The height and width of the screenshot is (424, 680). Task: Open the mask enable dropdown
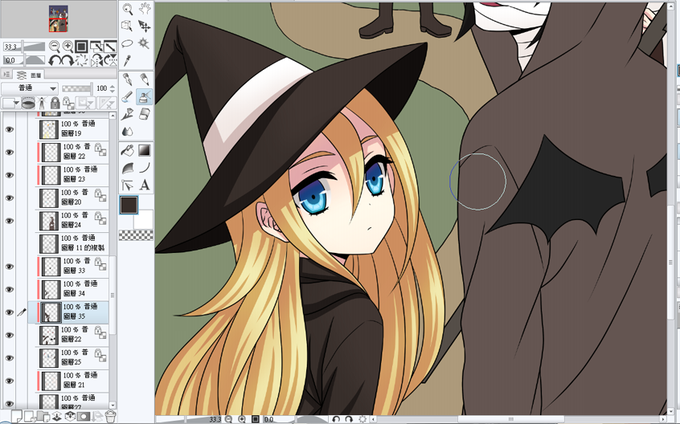click(85, 103)
